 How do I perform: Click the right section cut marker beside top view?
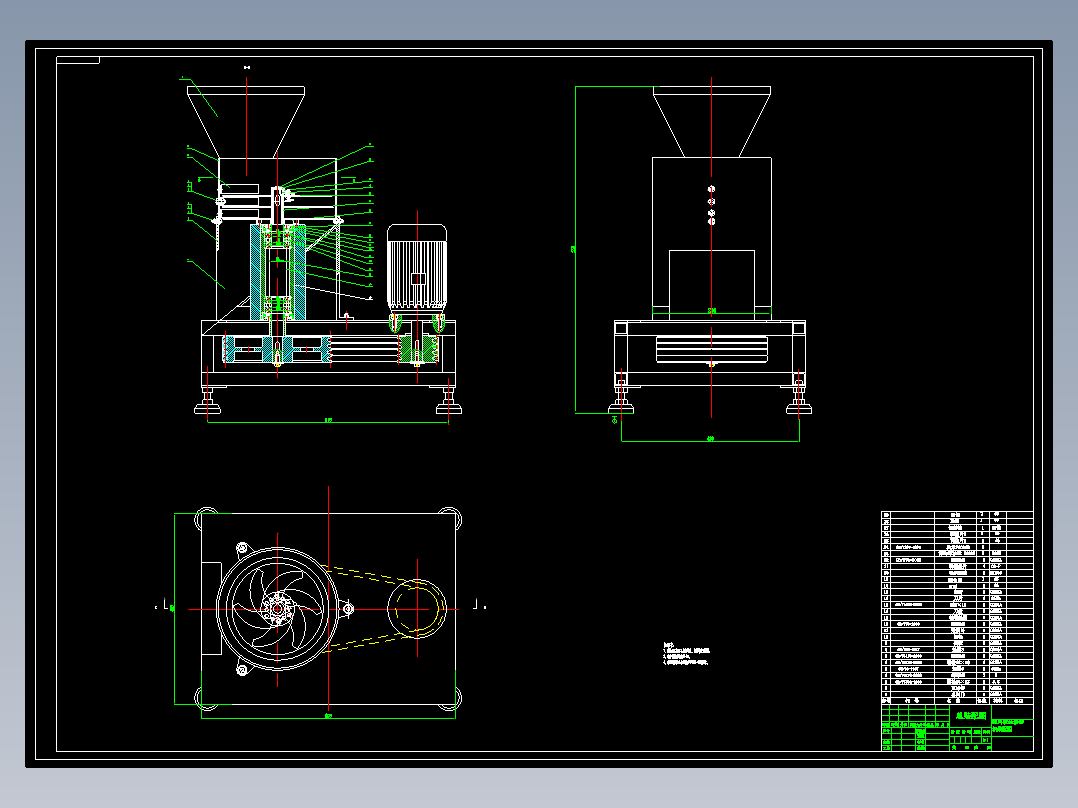click(479, 604)
